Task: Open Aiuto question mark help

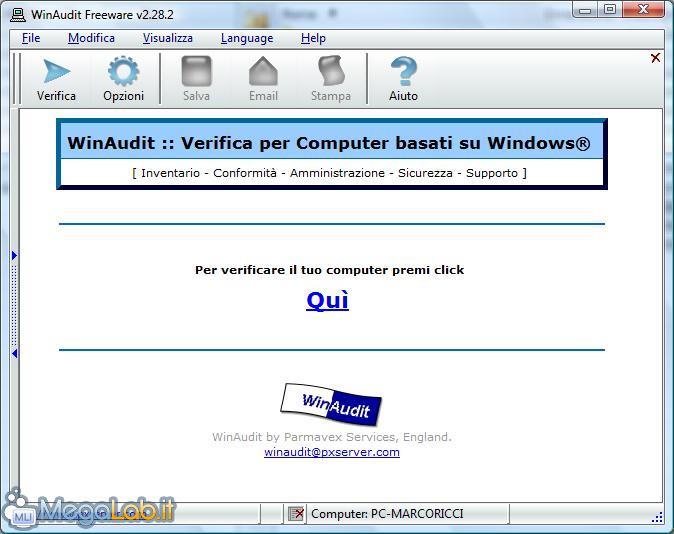Action: pos(403,79)
